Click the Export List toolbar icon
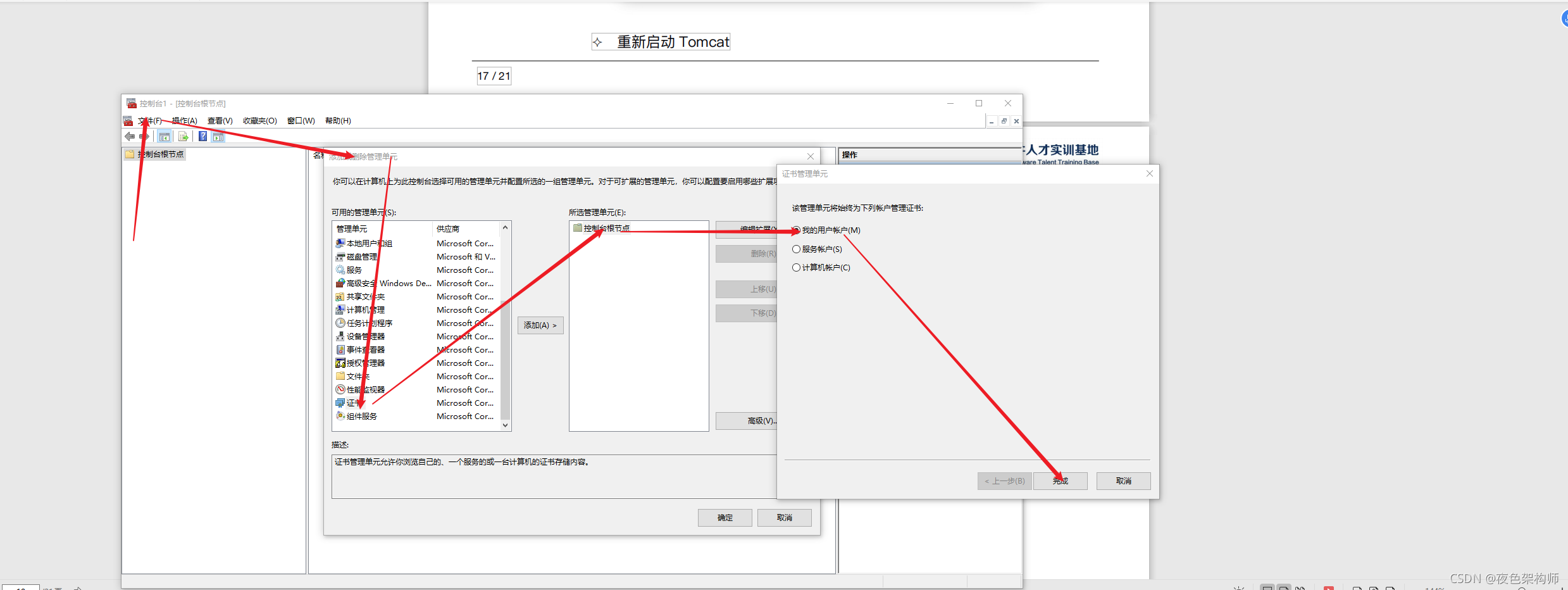The width and height of the screenshot is (1568, 590). [x=184, y=136]
